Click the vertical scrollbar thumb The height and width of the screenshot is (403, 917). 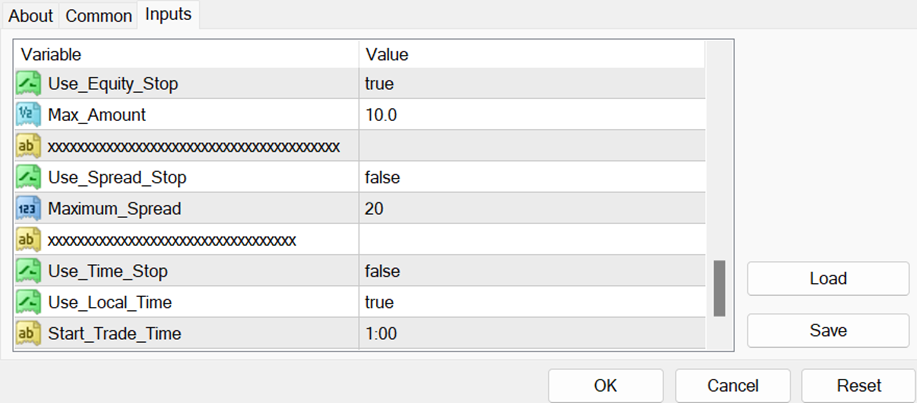[719, 289]
